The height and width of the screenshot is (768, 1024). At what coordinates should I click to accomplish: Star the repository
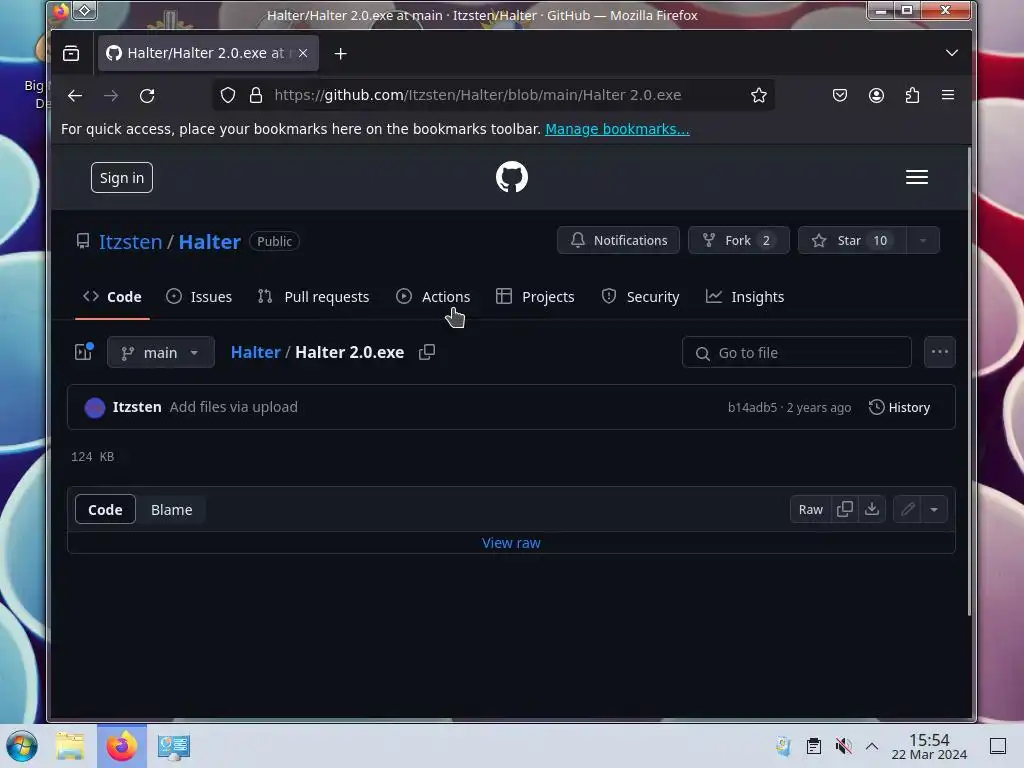click(852, 240)
